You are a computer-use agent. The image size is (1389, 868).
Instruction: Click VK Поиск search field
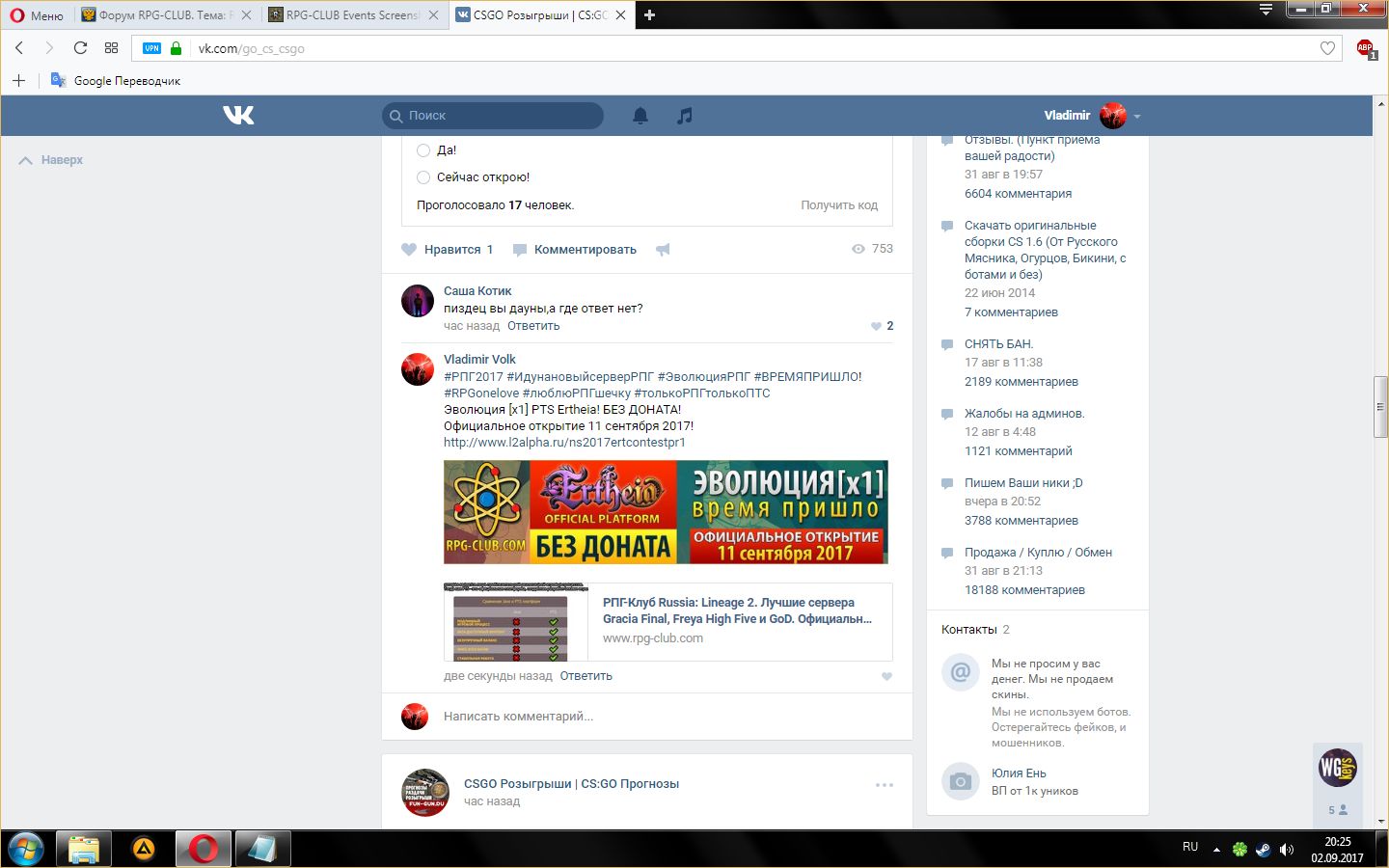click(493, 116)
